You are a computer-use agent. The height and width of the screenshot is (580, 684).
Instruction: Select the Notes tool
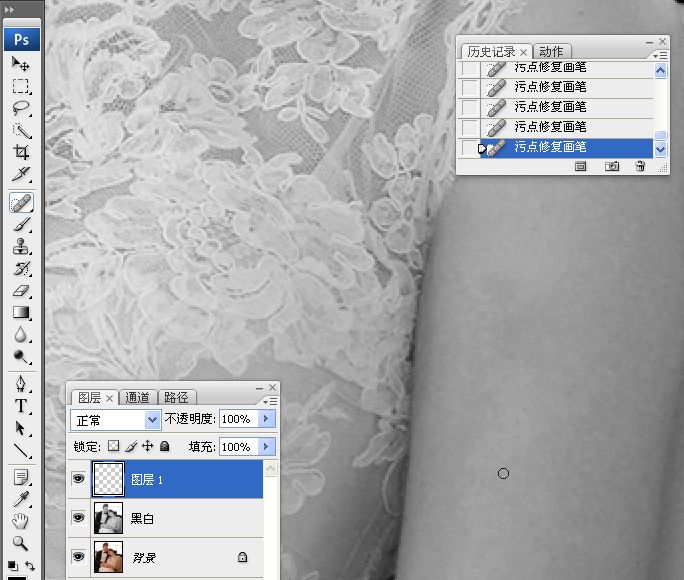click(21, 478)
